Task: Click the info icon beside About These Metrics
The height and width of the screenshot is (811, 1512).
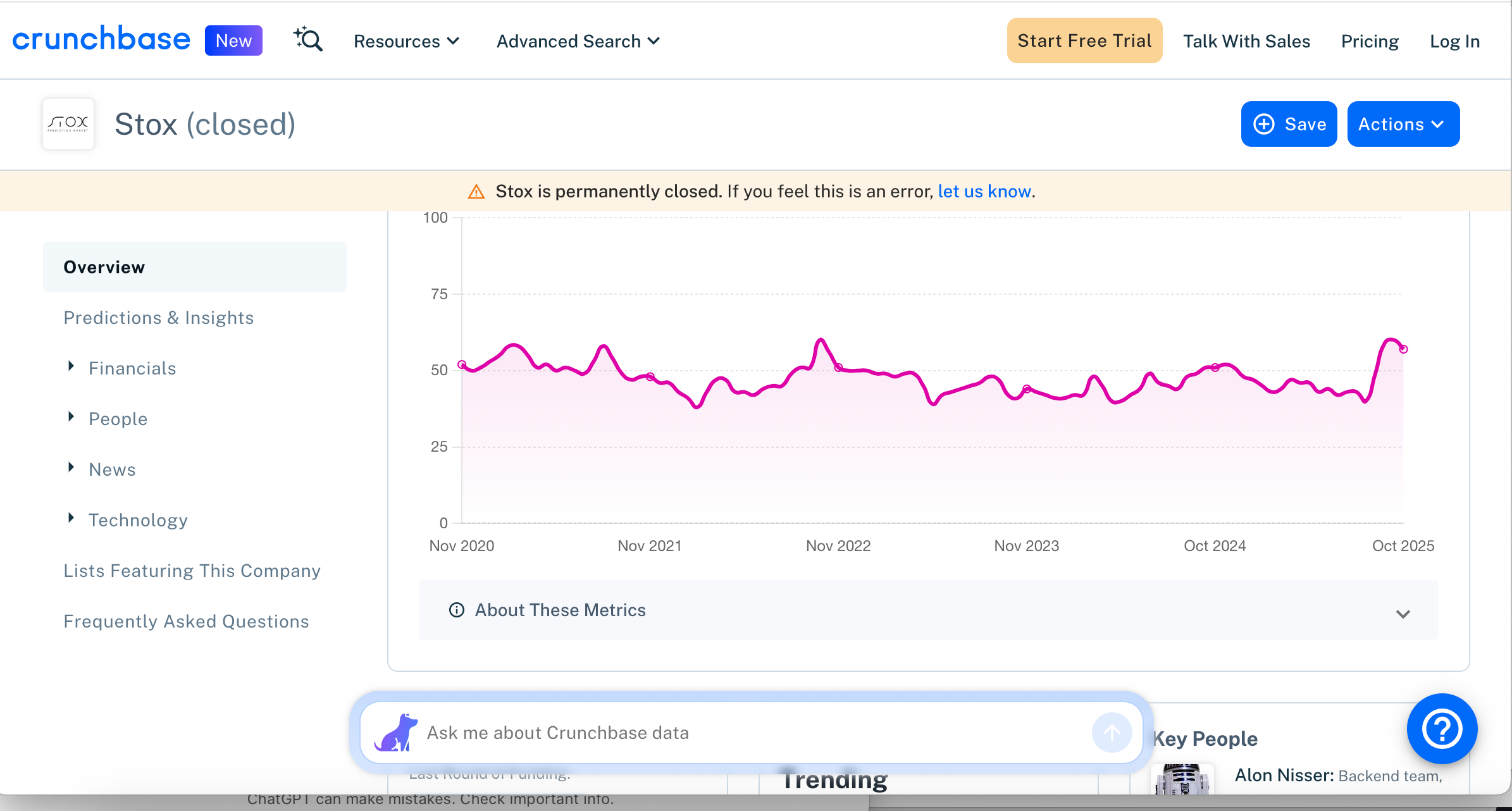Action: 456,610
